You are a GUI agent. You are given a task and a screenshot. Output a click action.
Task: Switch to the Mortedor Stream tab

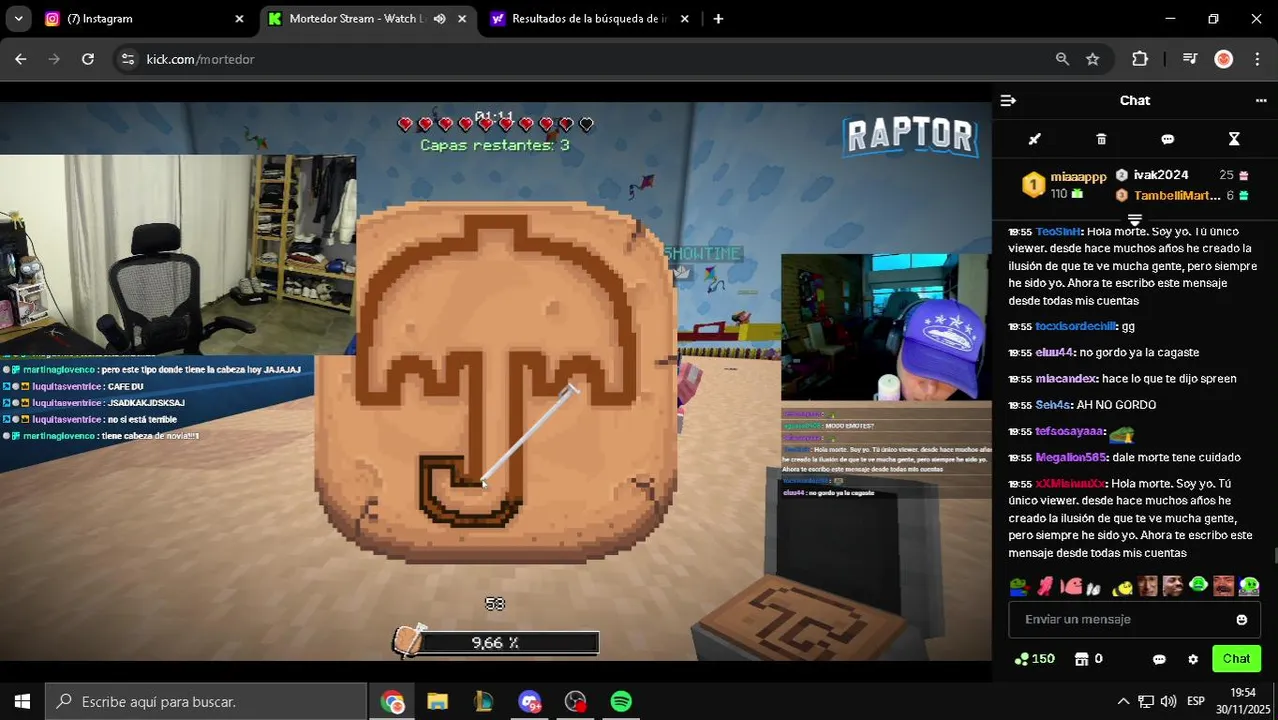[x=370, y=19]
